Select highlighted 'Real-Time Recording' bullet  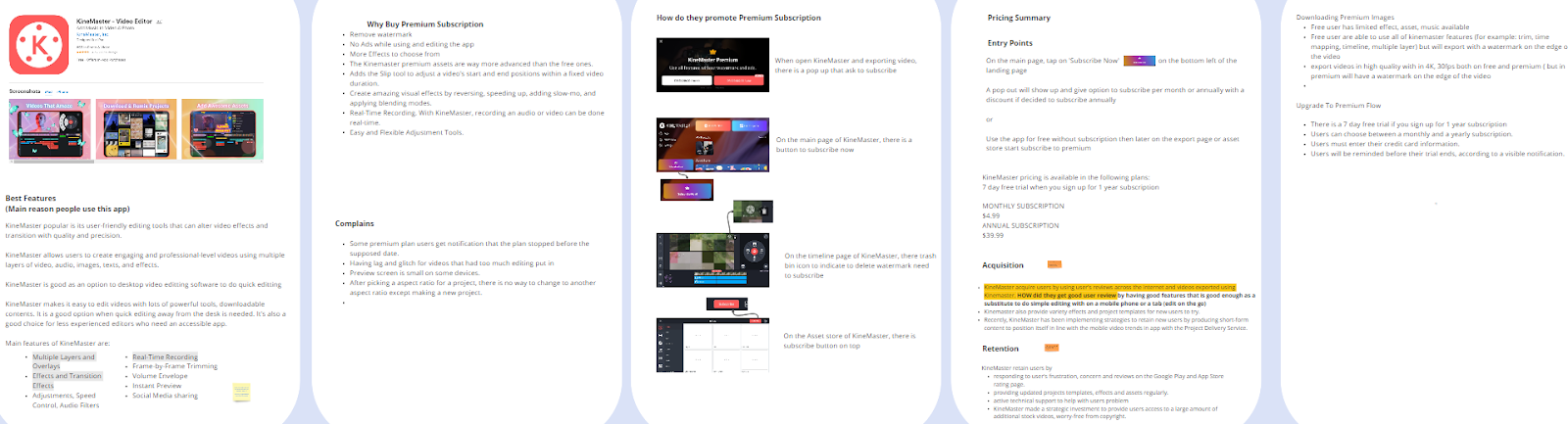coord(165,357)
